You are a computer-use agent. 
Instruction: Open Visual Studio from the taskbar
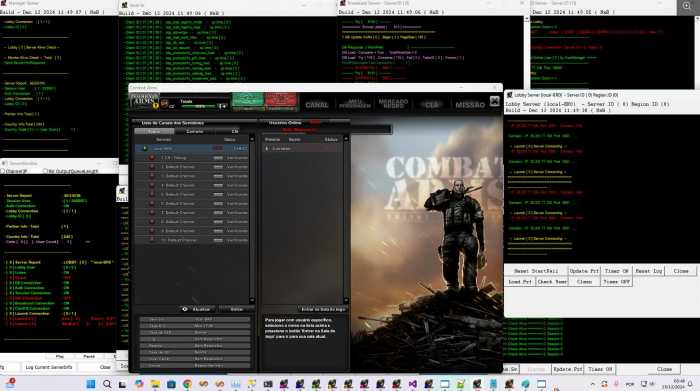(x=412, y=384)
